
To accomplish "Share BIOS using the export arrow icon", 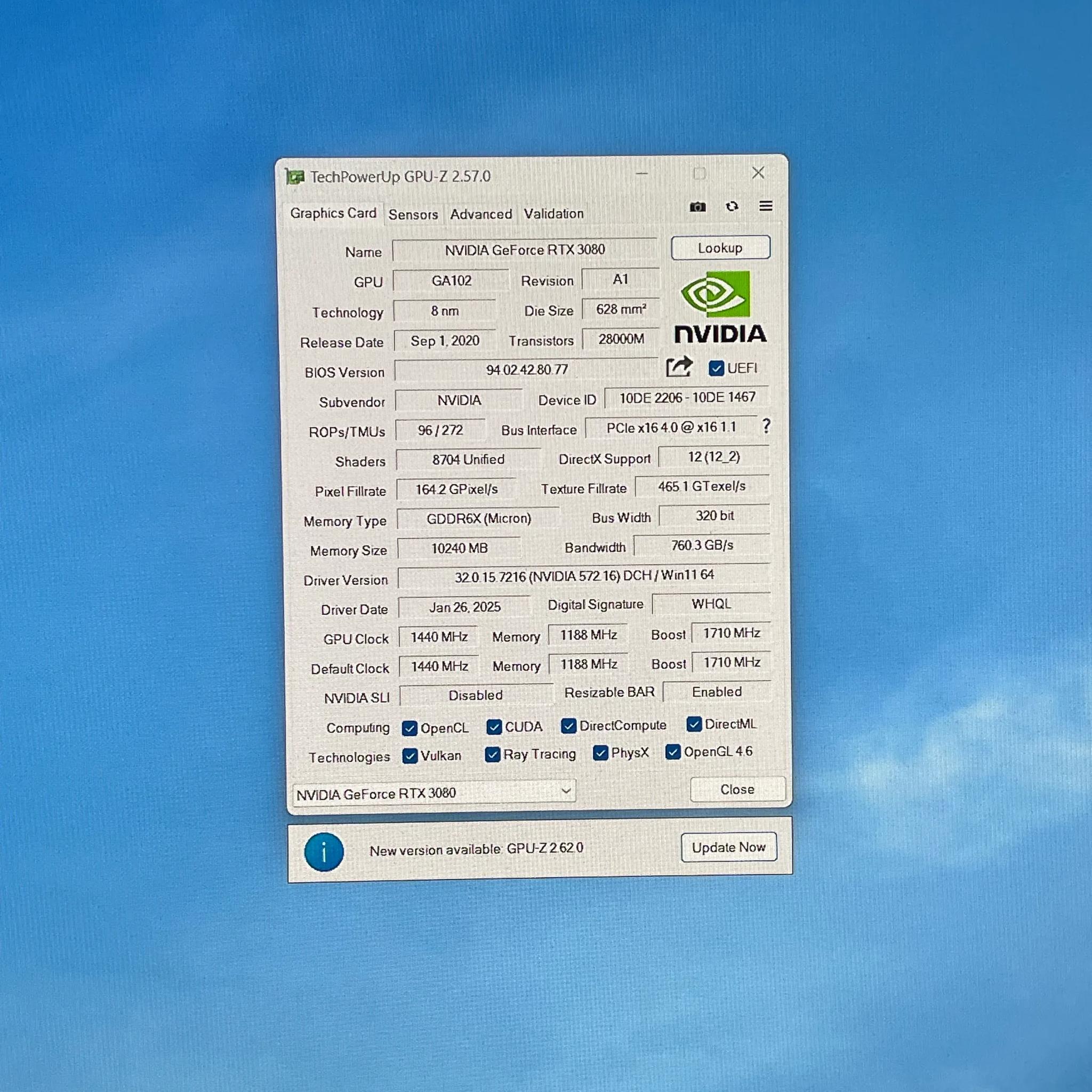I will coord(679,366).
